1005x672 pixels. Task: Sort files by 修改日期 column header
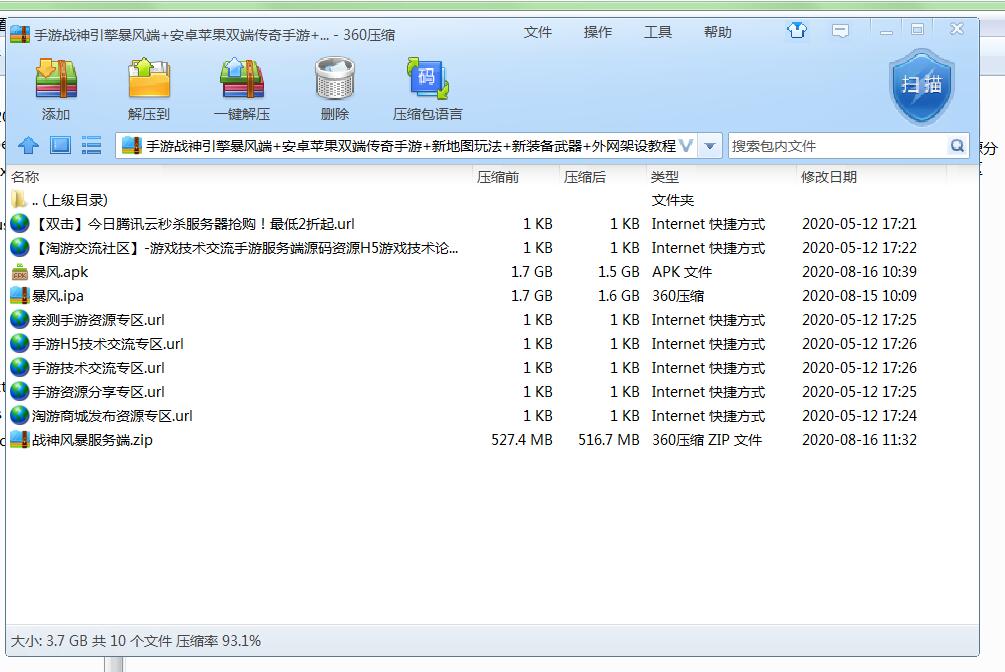[x=828, y=177]
